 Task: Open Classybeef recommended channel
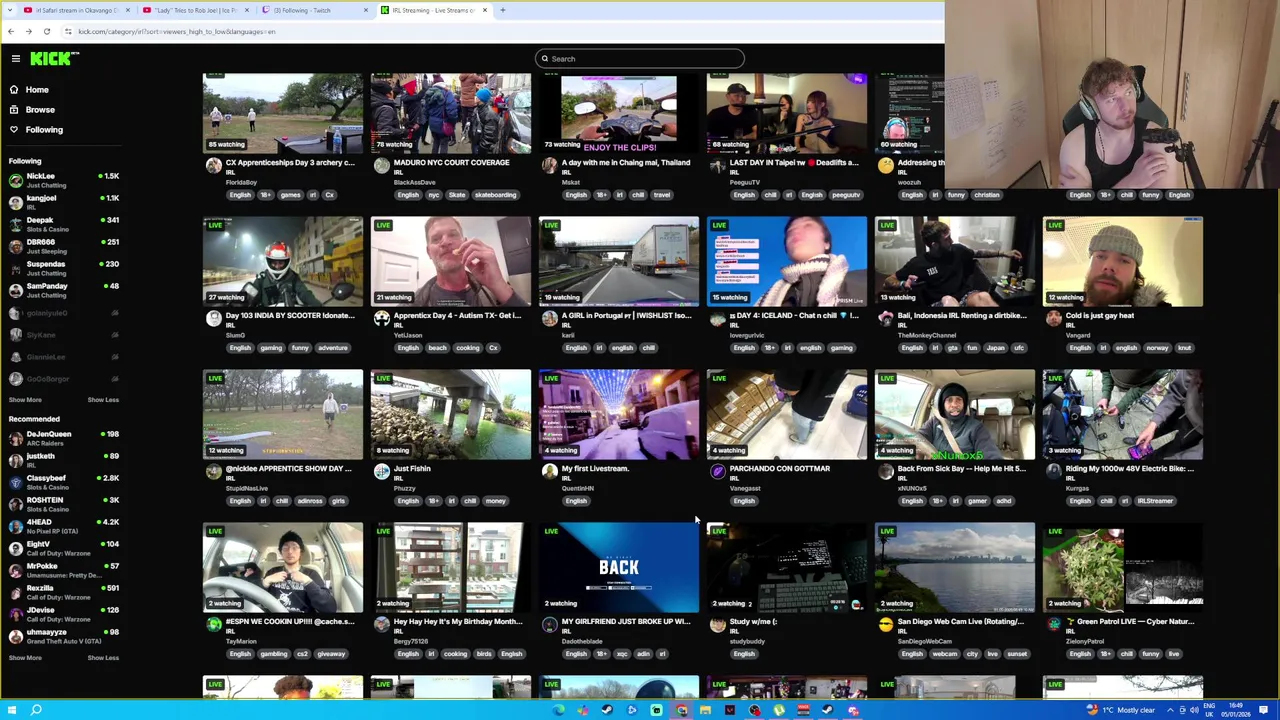tap(62, 482)
